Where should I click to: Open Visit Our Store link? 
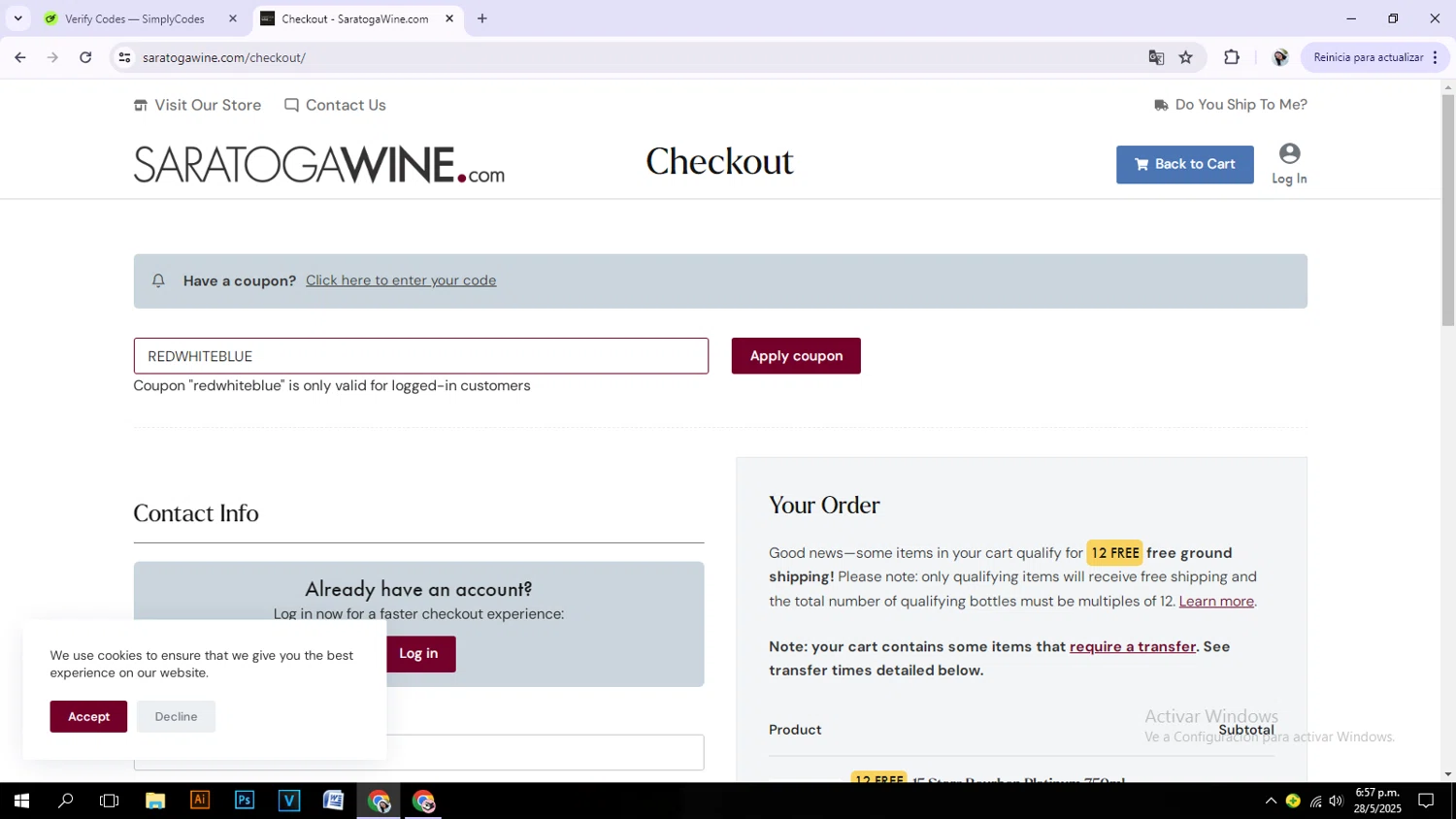[x=197, y=105]
